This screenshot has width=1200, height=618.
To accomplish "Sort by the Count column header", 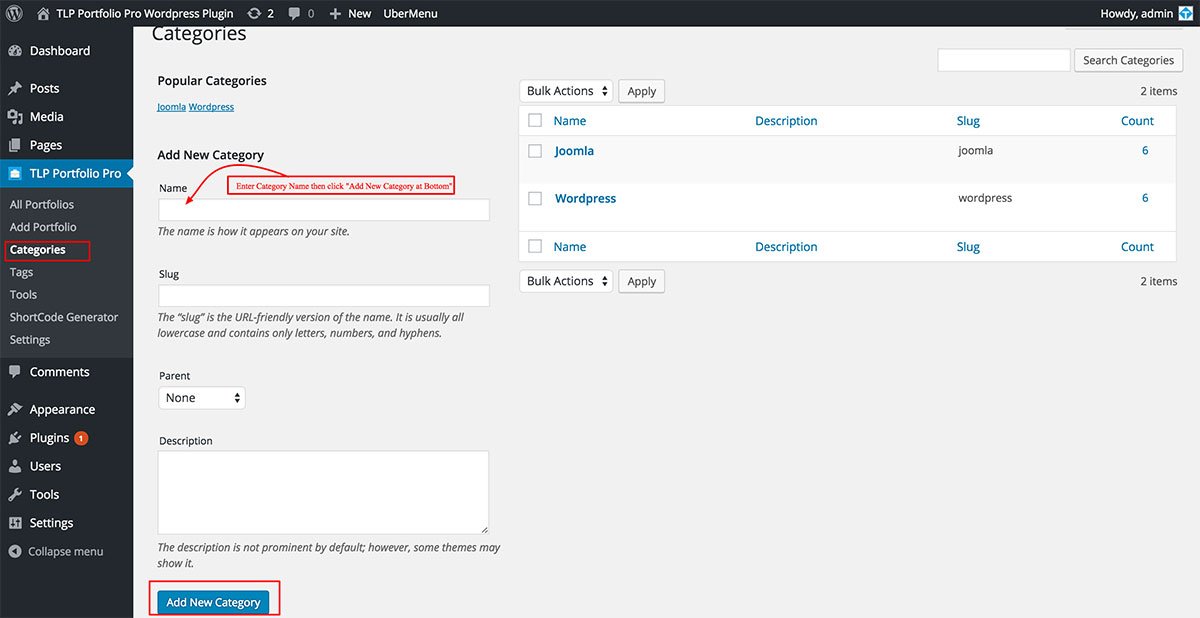I will [1137, 121].
